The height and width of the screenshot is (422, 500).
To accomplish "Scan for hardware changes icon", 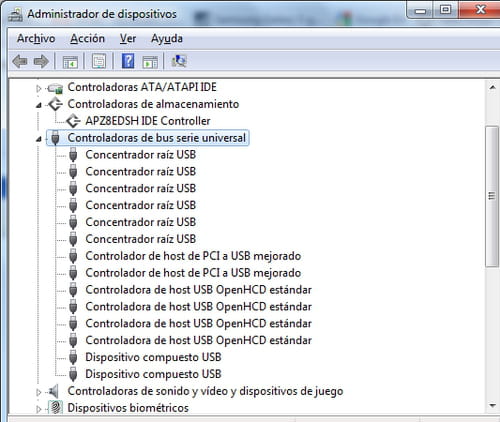I will [179, 61].
